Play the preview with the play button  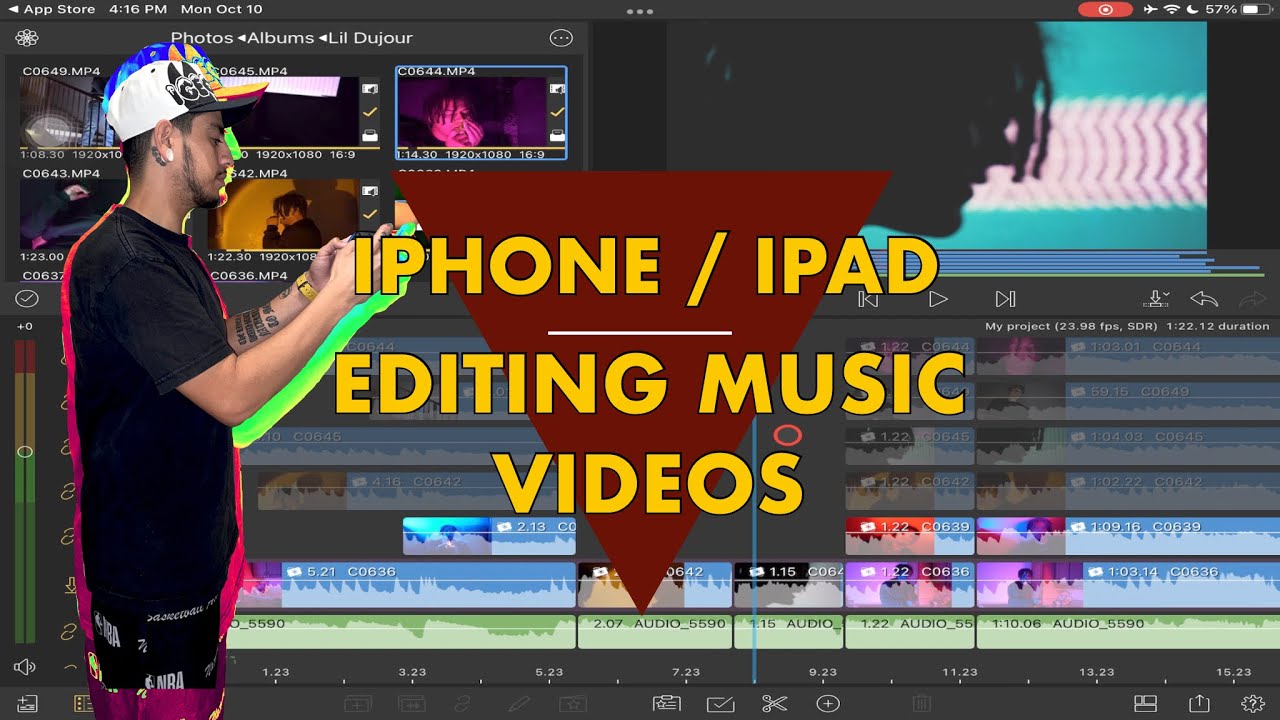(938, 299)
